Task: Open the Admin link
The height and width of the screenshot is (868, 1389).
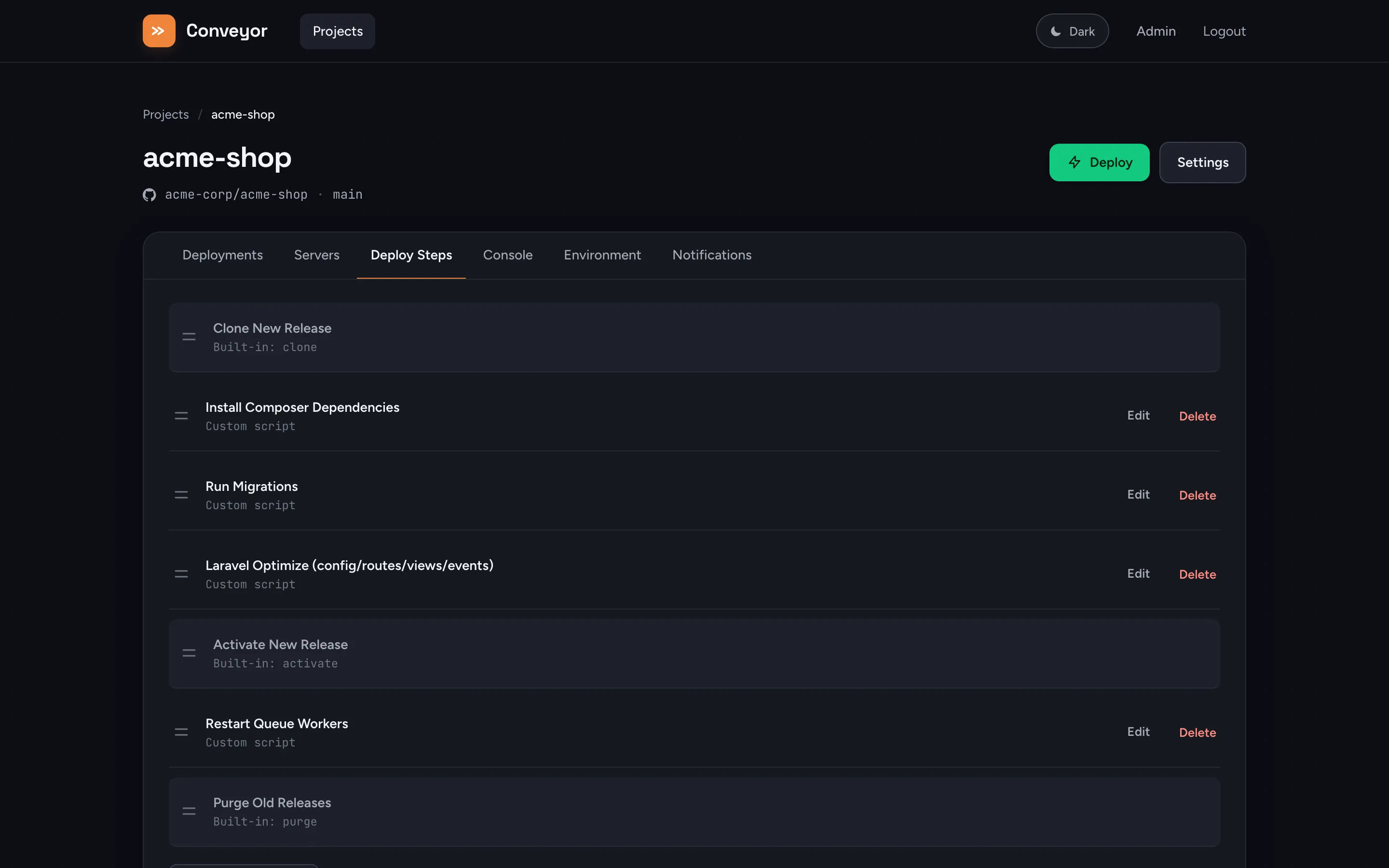Action: click(1156, 31)
